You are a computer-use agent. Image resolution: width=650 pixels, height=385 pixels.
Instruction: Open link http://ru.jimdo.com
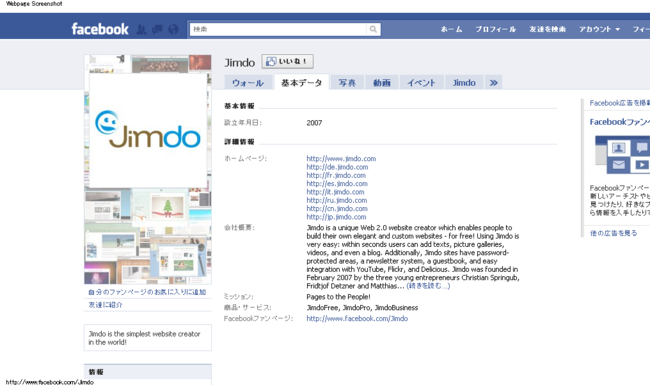click(x=337, y=200)
